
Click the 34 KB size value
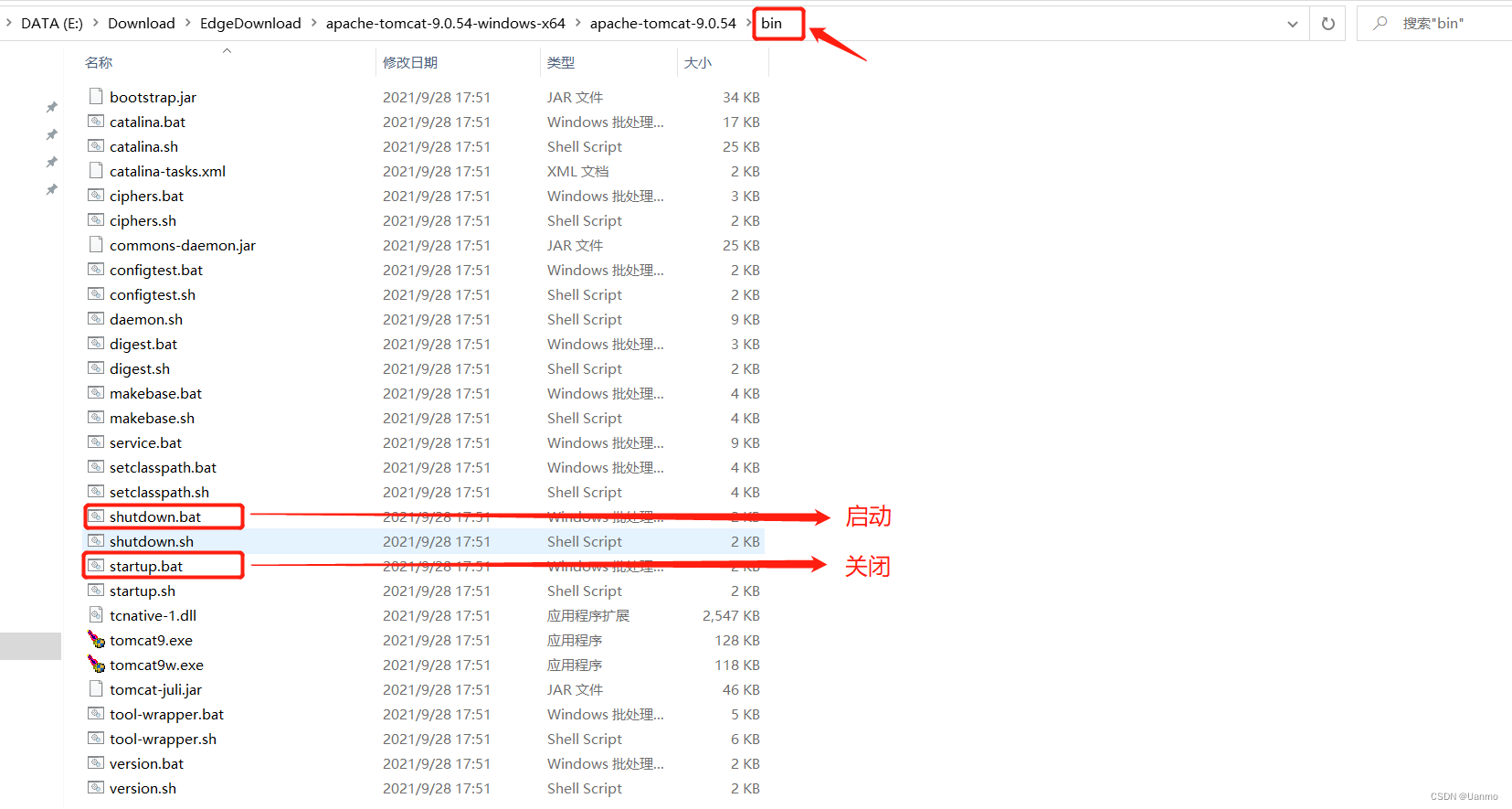pos(741,97)
